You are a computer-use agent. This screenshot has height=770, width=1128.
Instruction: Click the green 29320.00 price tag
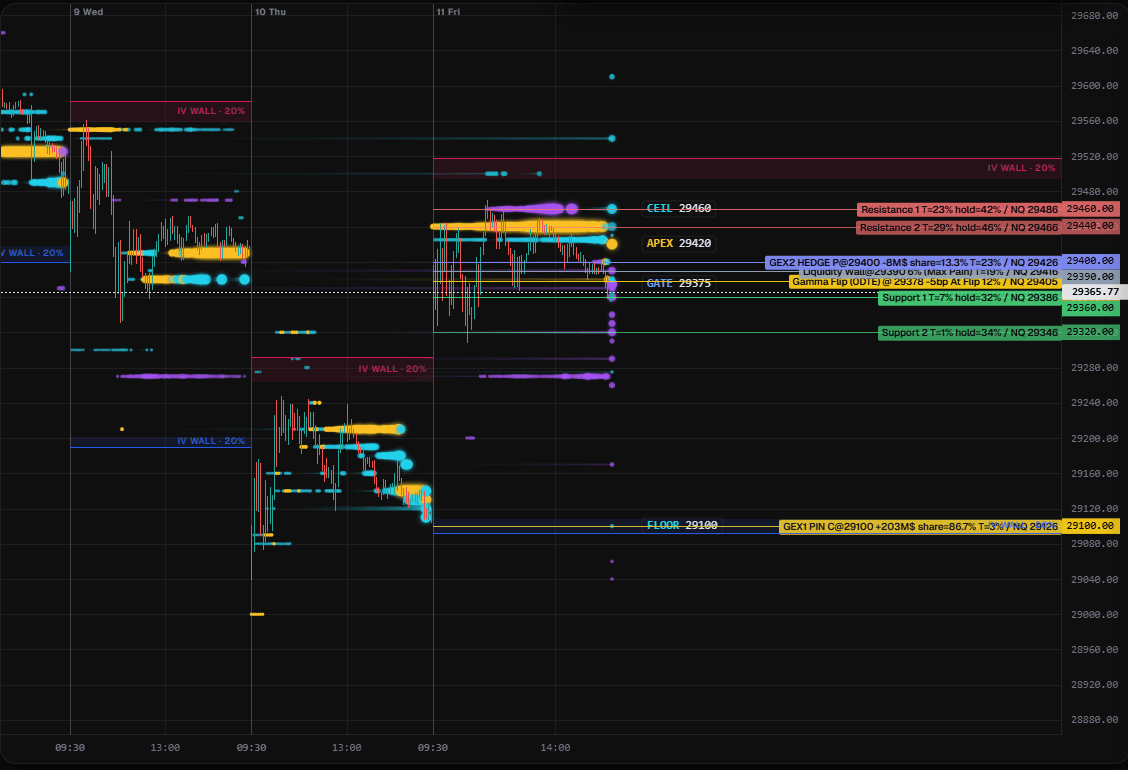pyautogui.click(x=1090, y=332)
